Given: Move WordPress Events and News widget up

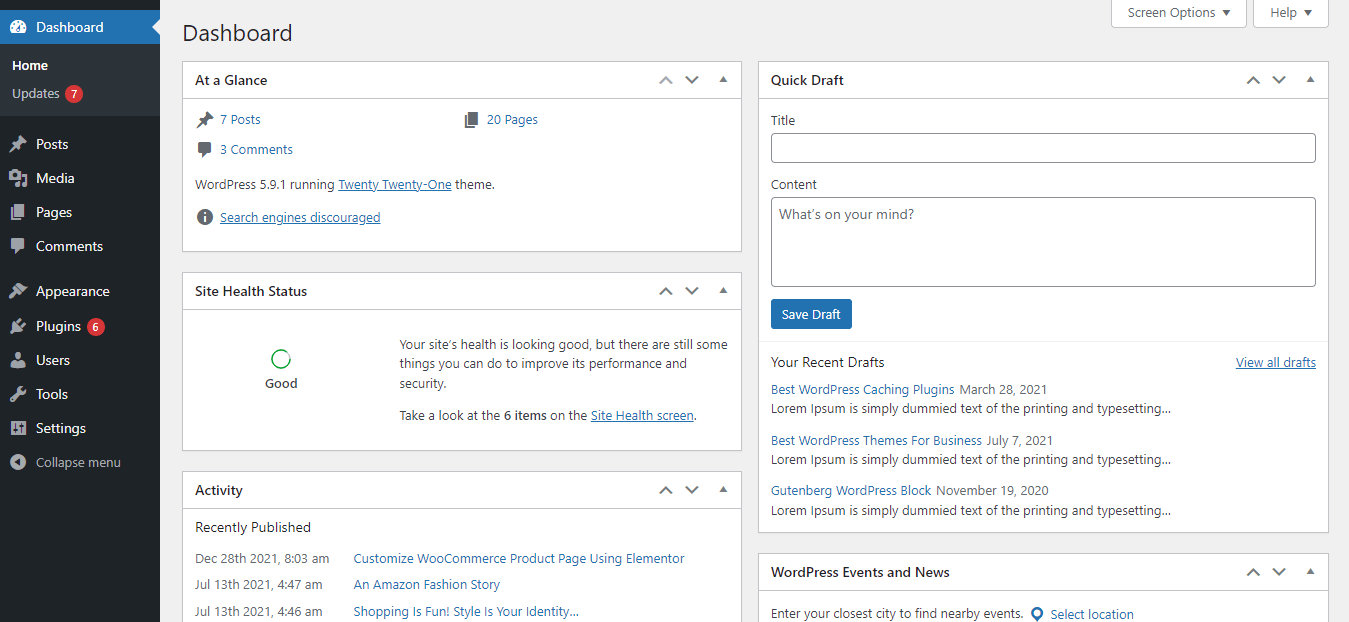Looking at the screenshot, I should 1253,572.
